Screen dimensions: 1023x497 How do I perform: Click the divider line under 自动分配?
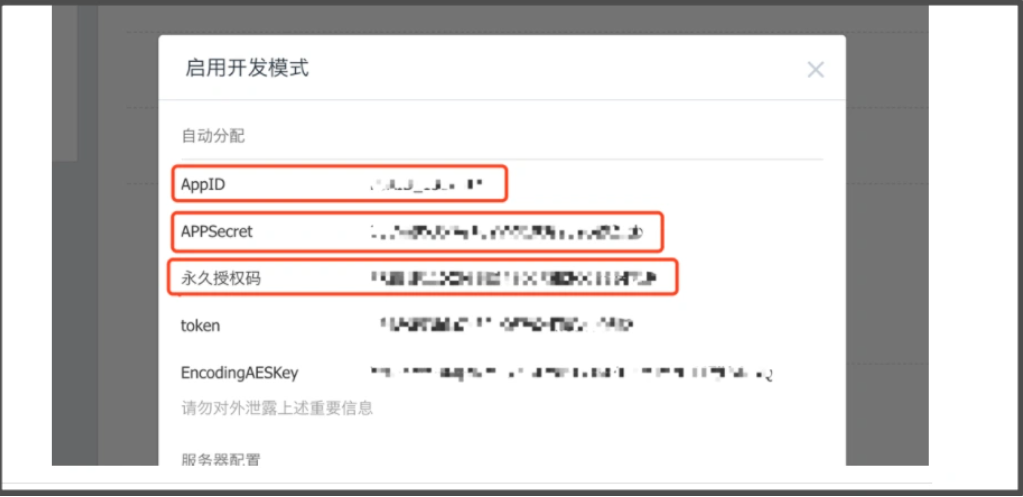click(x=502, y=158)
